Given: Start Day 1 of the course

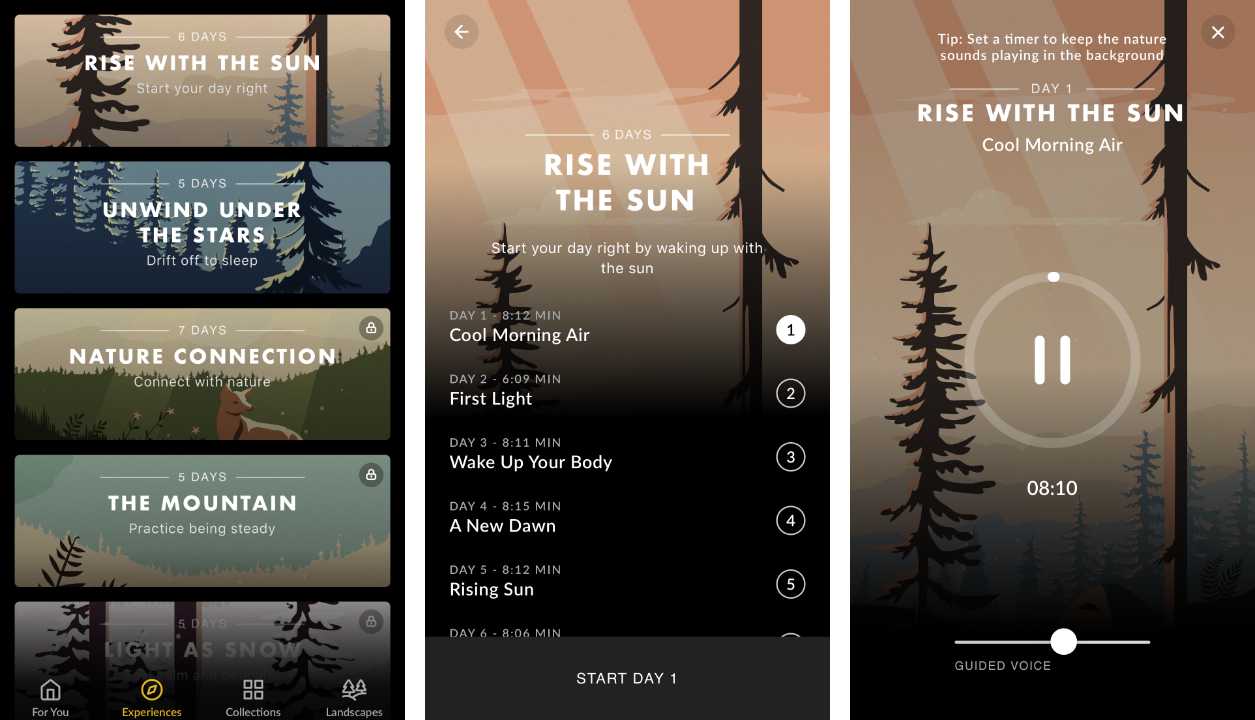Looking at the screenshot, I should point(627,678).
